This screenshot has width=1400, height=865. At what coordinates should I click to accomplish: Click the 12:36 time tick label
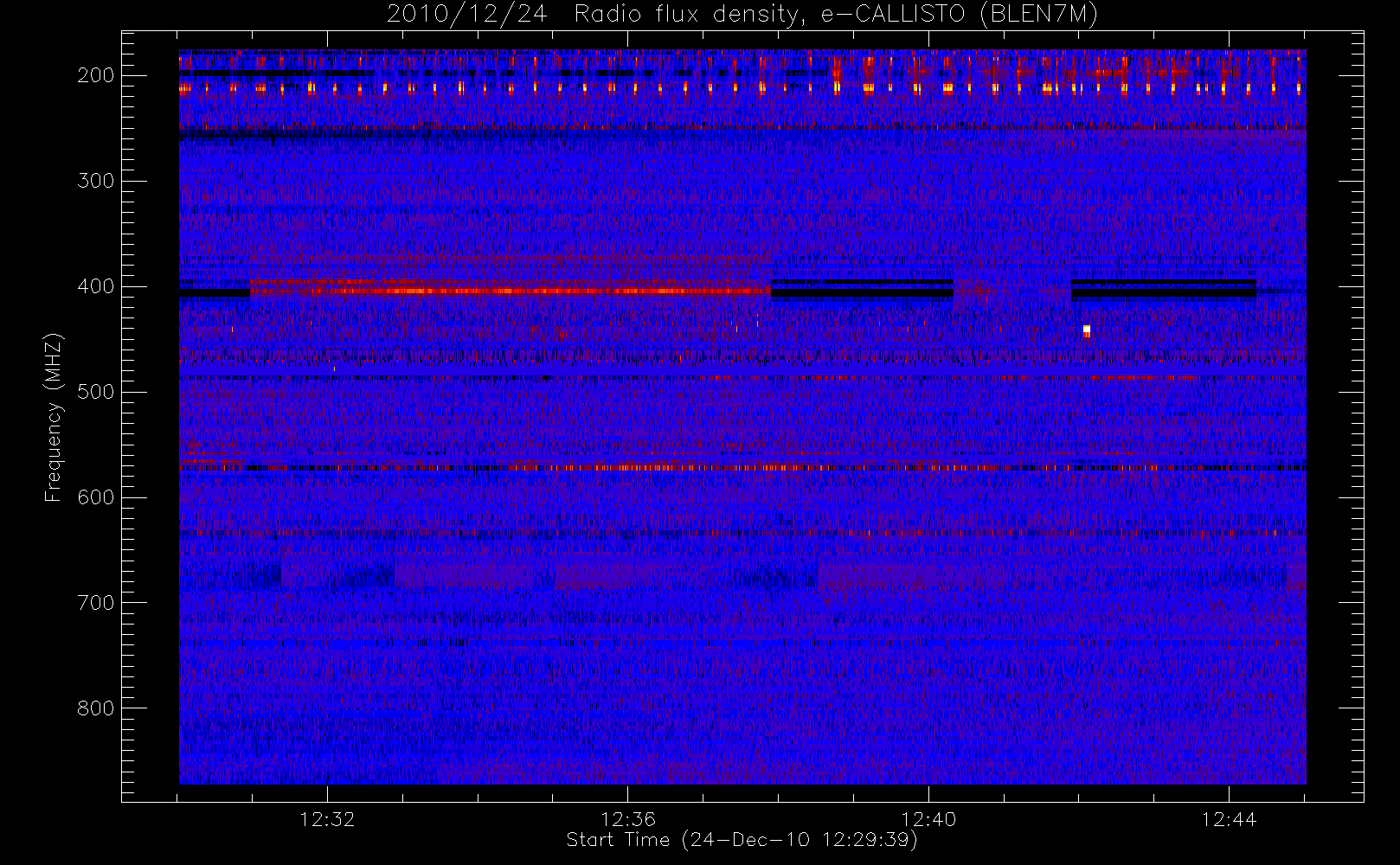click(627, 819)
